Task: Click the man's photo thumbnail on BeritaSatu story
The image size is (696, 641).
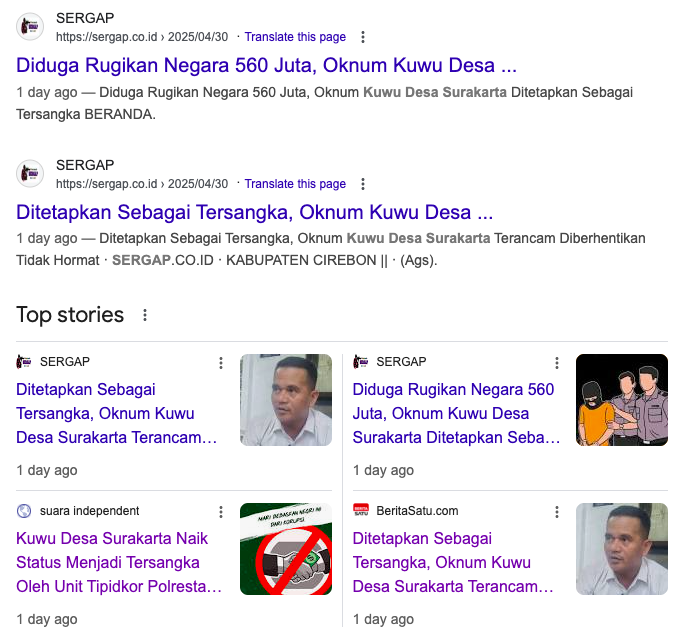Action: pyautogui.click(x=622, y=549)
